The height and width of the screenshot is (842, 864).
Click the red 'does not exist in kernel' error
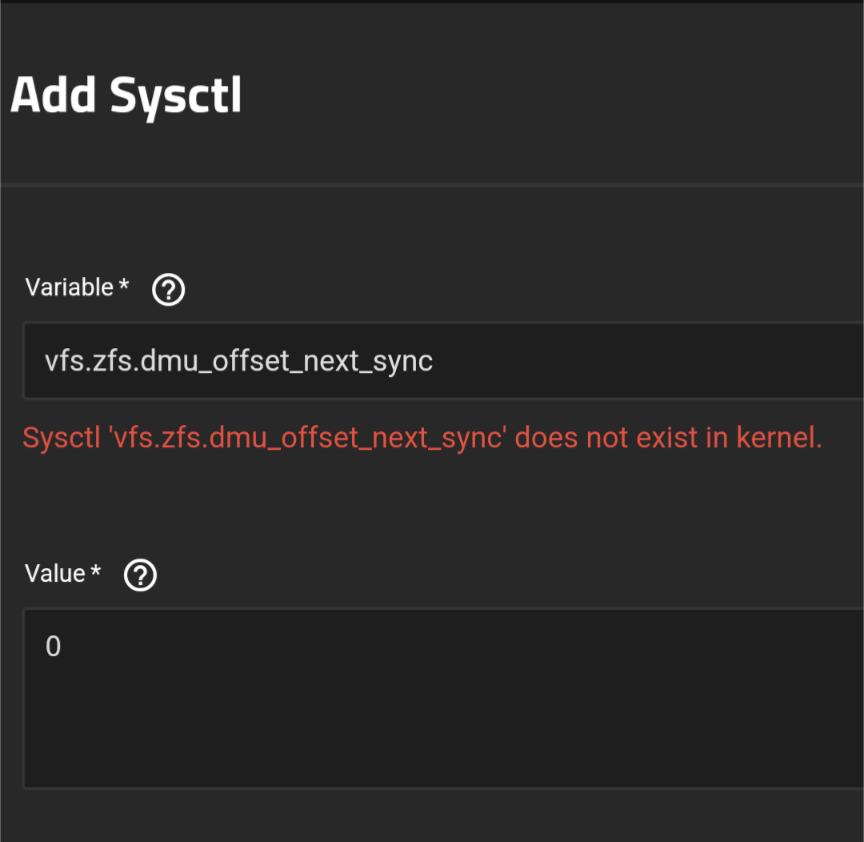tap(422, 437)
